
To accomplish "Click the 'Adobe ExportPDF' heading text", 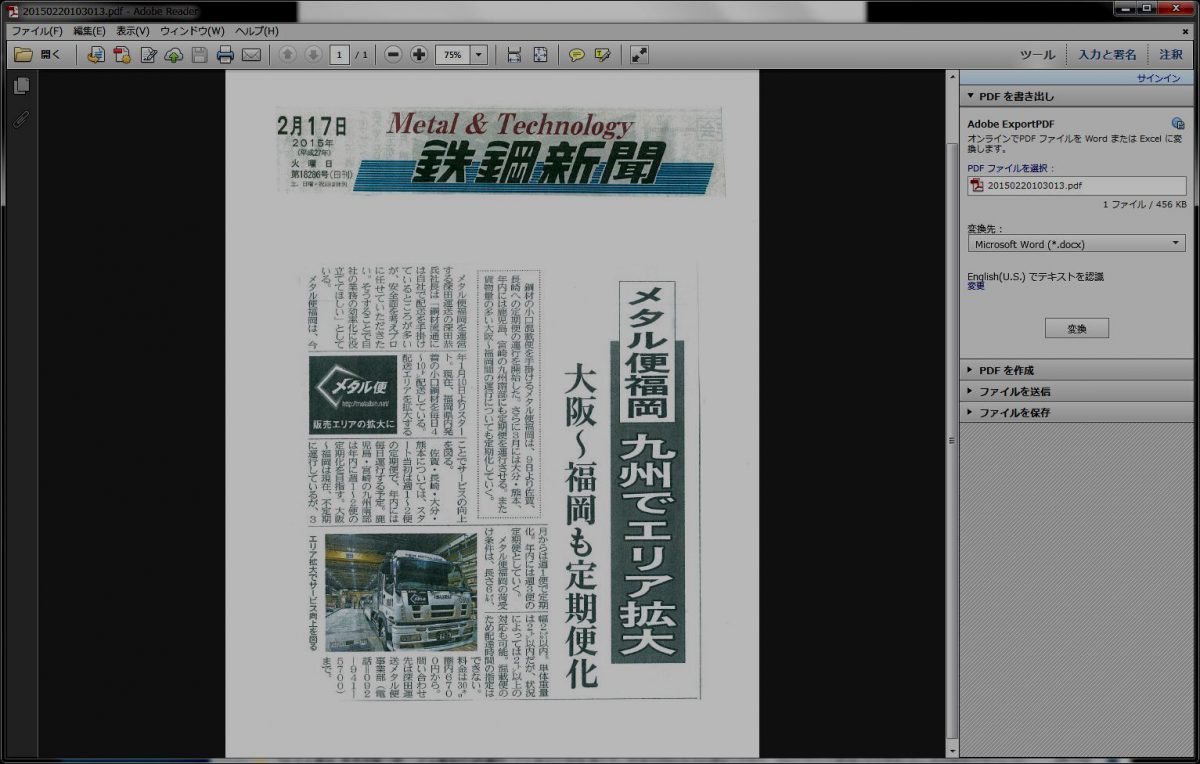I will (1011, 124).
